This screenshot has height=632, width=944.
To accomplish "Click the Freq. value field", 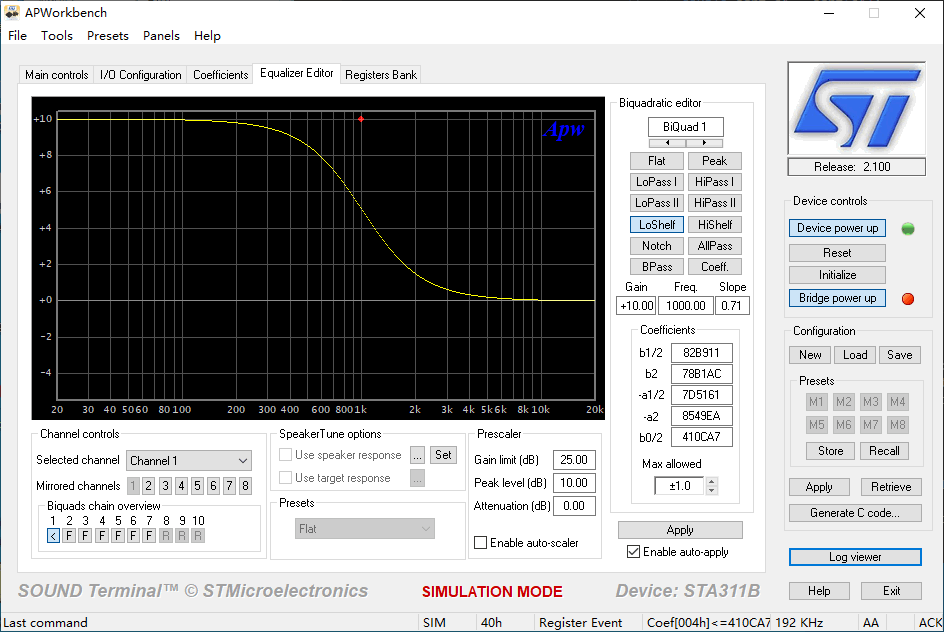I will [686, 306].
